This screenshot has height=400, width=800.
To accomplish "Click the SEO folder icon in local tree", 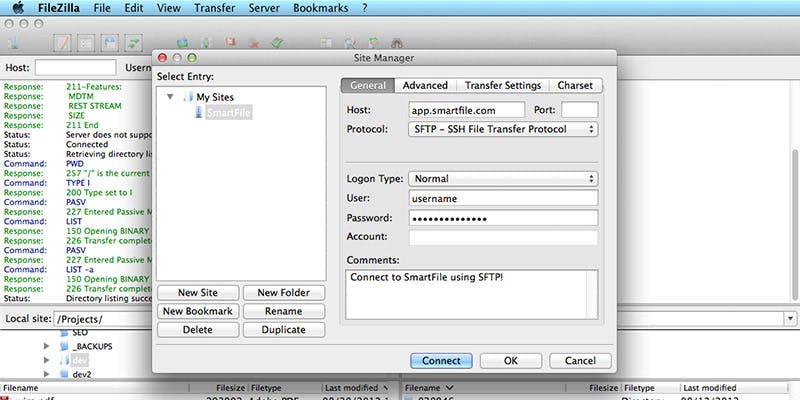I will pyautogui.click(x=64, y=333).
